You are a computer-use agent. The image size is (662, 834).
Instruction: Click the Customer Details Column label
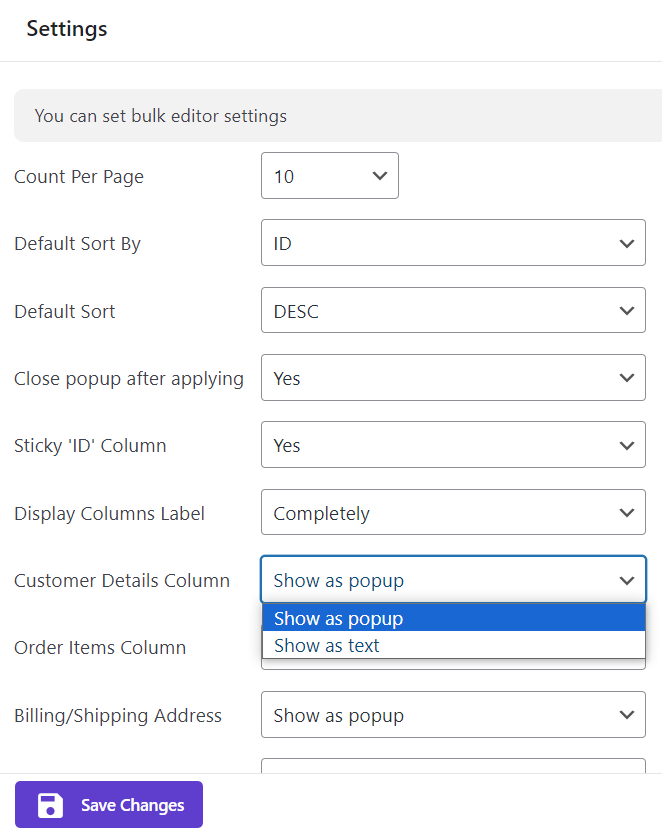pos(122,580)
